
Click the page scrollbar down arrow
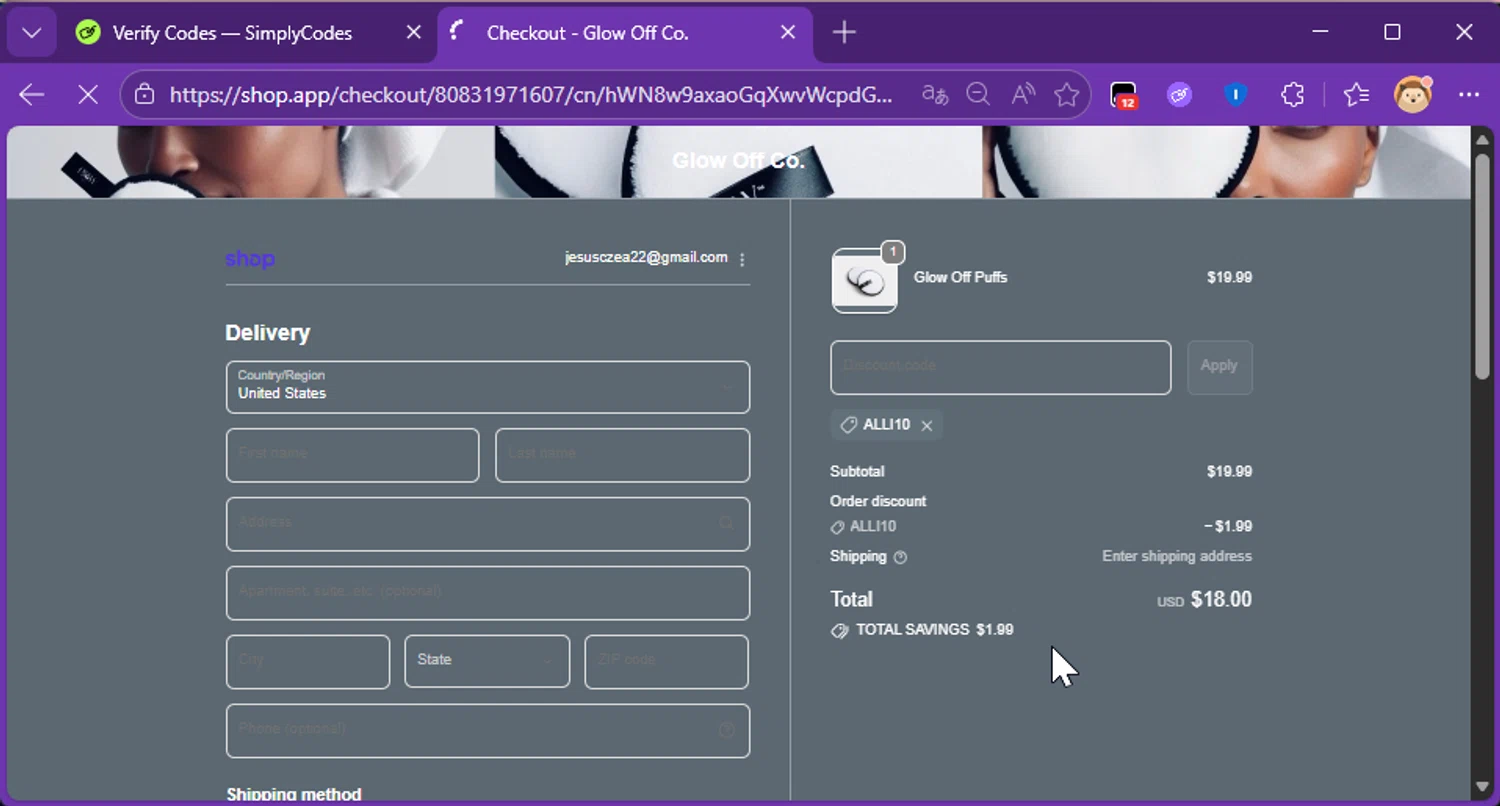coord(1483,788)
